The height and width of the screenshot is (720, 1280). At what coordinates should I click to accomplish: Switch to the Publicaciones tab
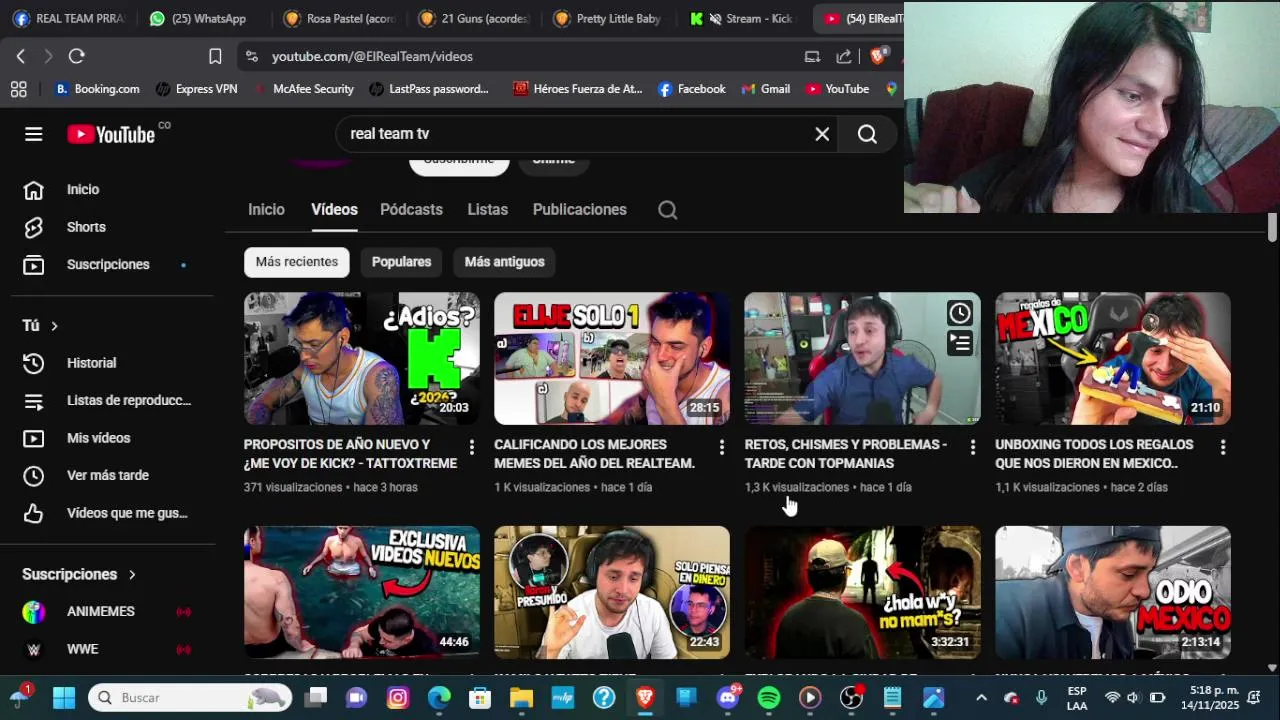pos(579,209)
